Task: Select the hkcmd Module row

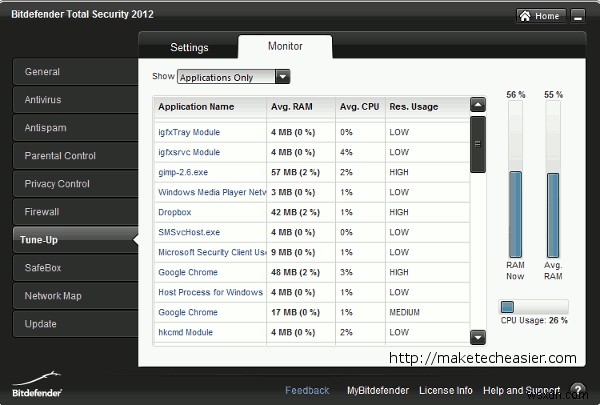Action: click(312, 332)
